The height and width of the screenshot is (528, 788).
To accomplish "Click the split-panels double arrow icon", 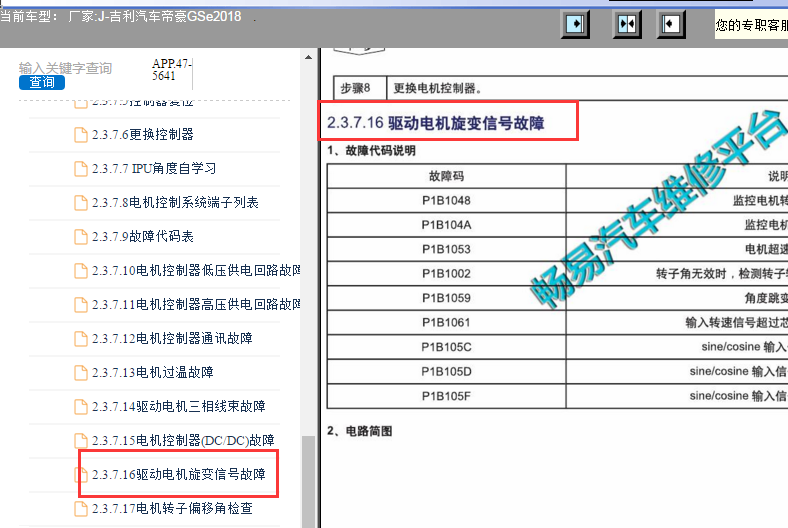I will pos(627,24).
